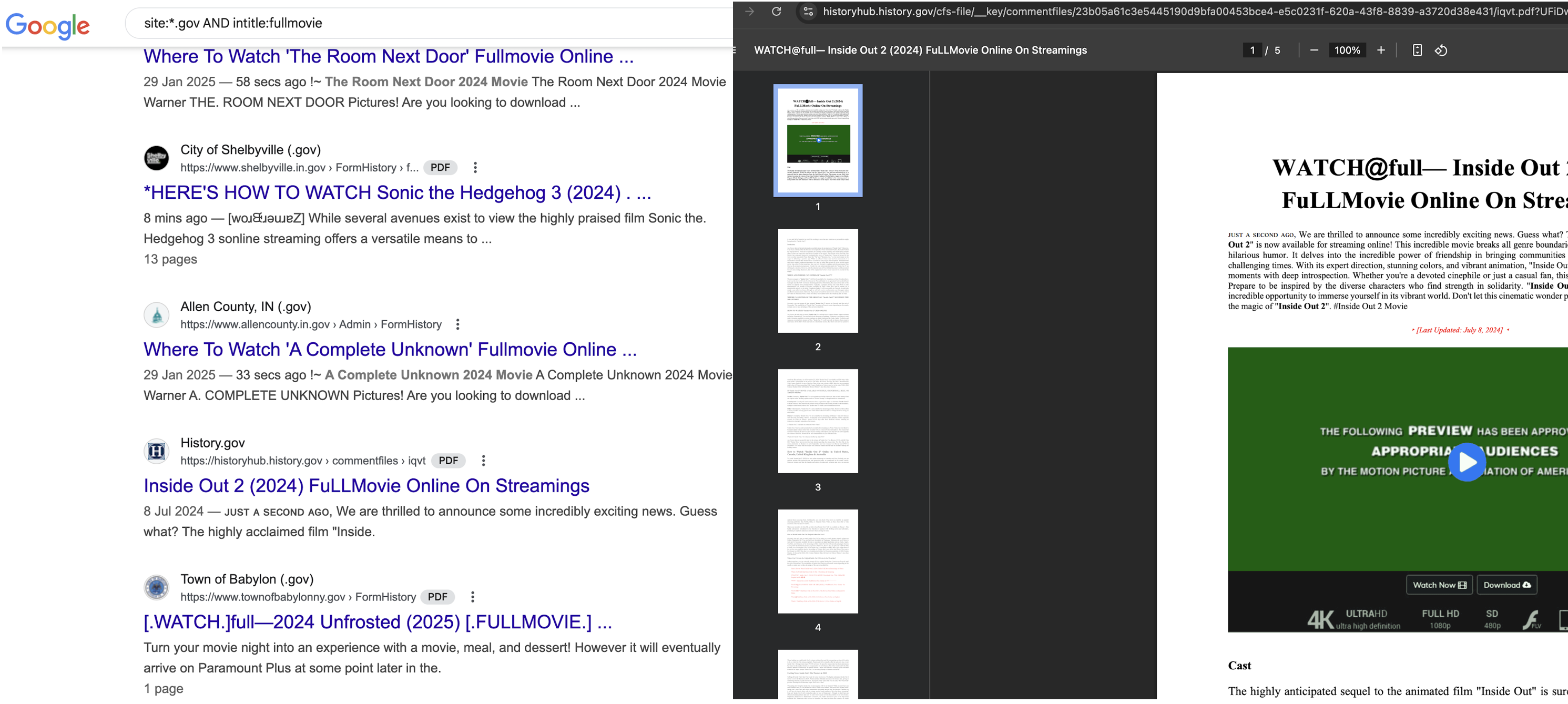Viewport: 1568px width, 704px height.
Task: Click the City of Shelbyville site favicon
Action: coord(157,158)
